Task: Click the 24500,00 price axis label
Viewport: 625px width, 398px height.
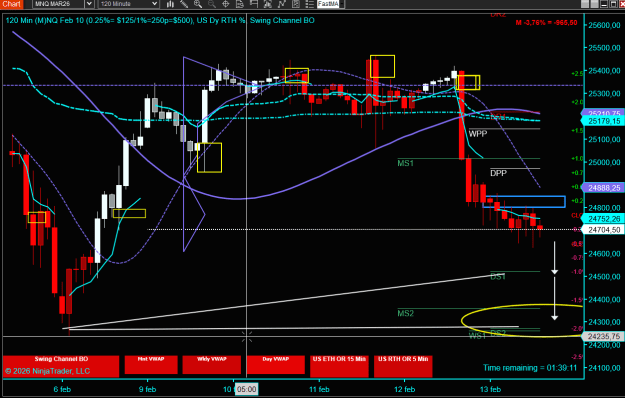Action: (x=604, y=276)
